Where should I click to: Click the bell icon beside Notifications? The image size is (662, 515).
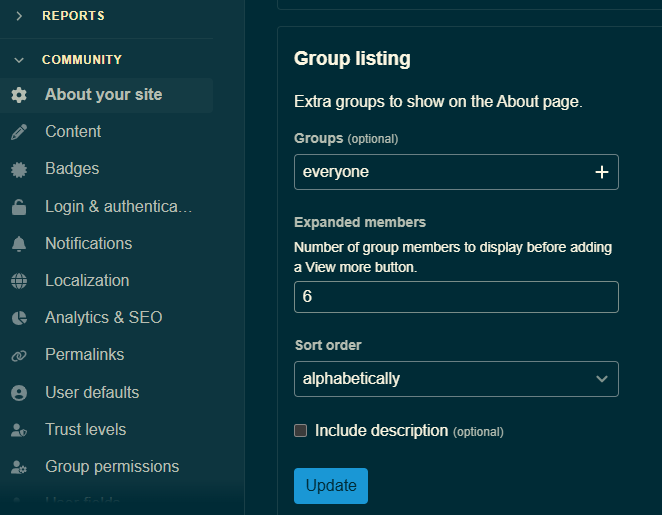click(x=19, y=244)
